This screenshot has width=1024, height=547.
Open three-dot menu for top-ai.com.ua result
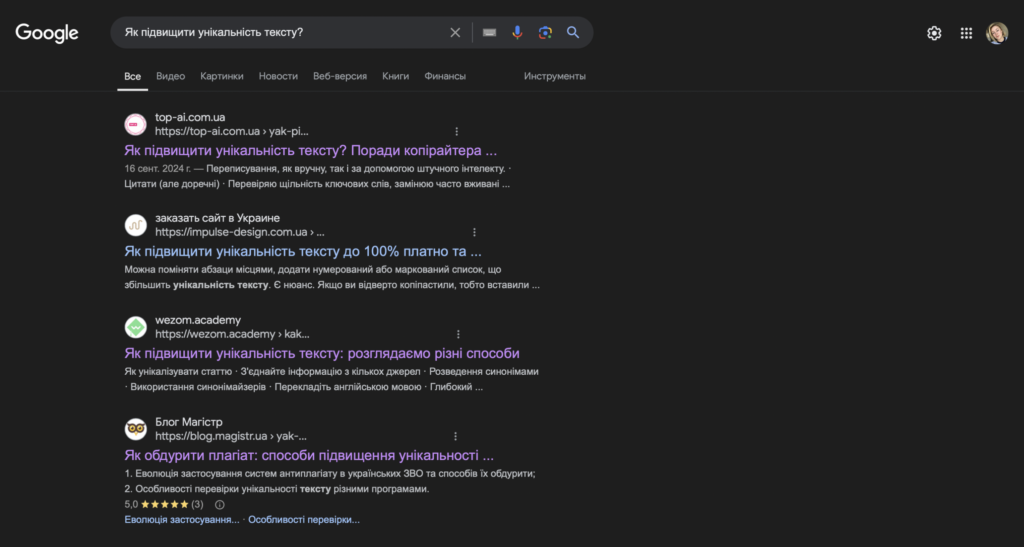coord(457,131)
